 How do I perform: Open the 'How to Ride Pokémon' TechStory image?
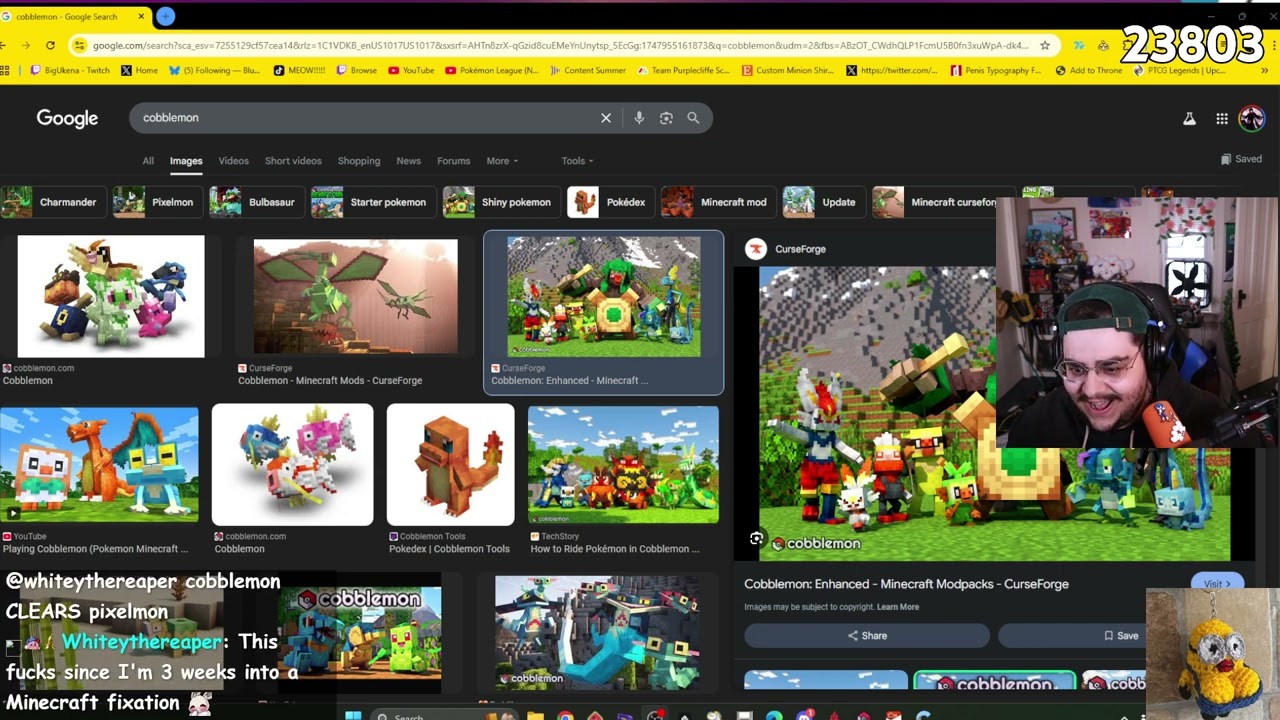pyautogui.click(x=623, y=465)
